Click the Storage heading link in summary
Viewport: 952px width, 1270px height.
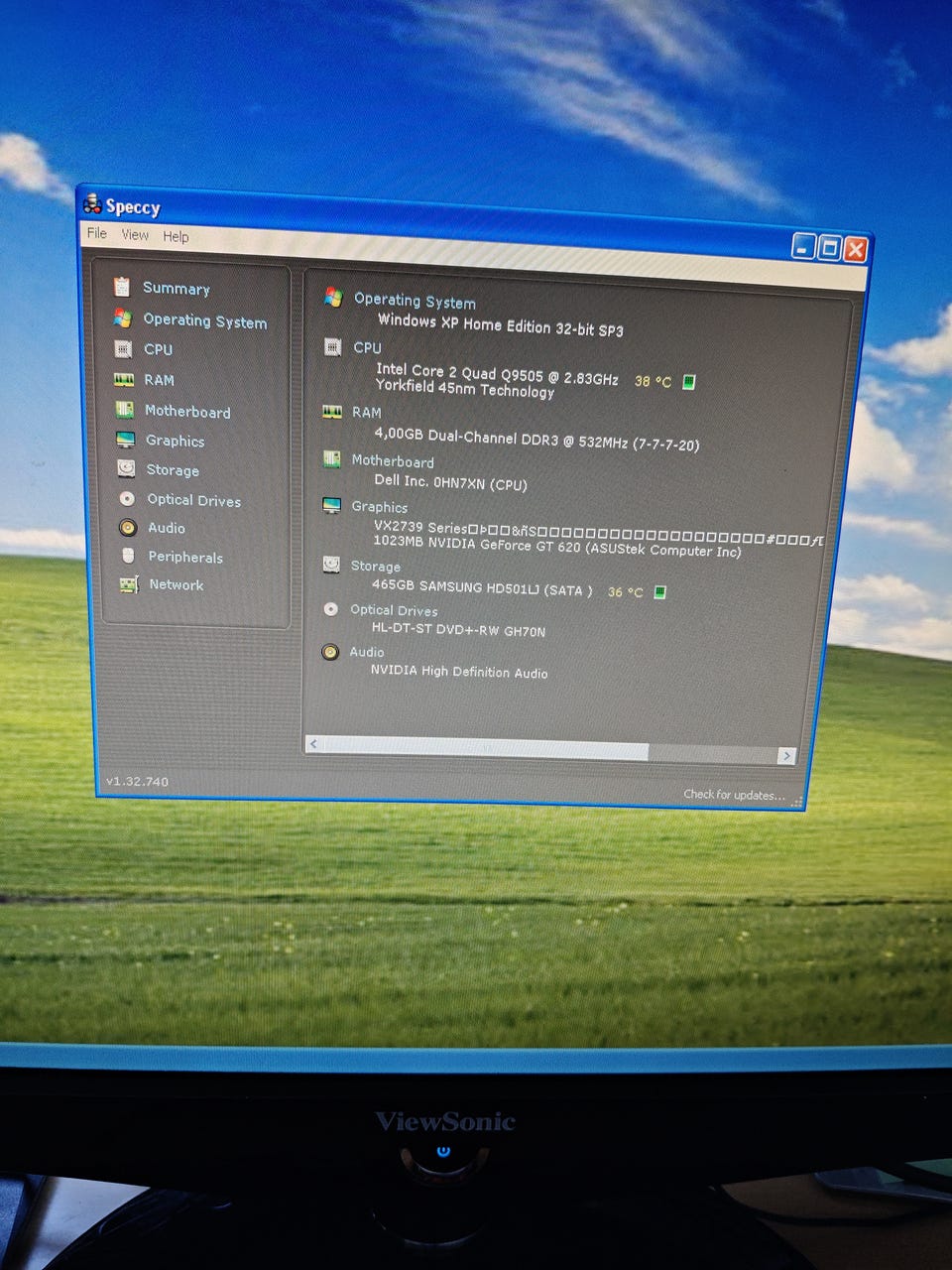point(376,566)
